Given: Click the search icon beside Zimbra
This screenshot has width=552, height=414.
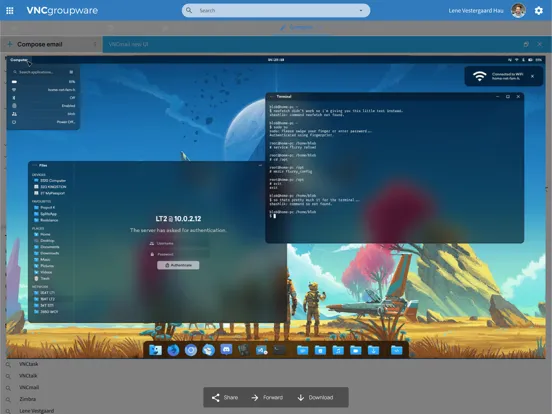Looking at the screenshot, I should coord(8,400).
